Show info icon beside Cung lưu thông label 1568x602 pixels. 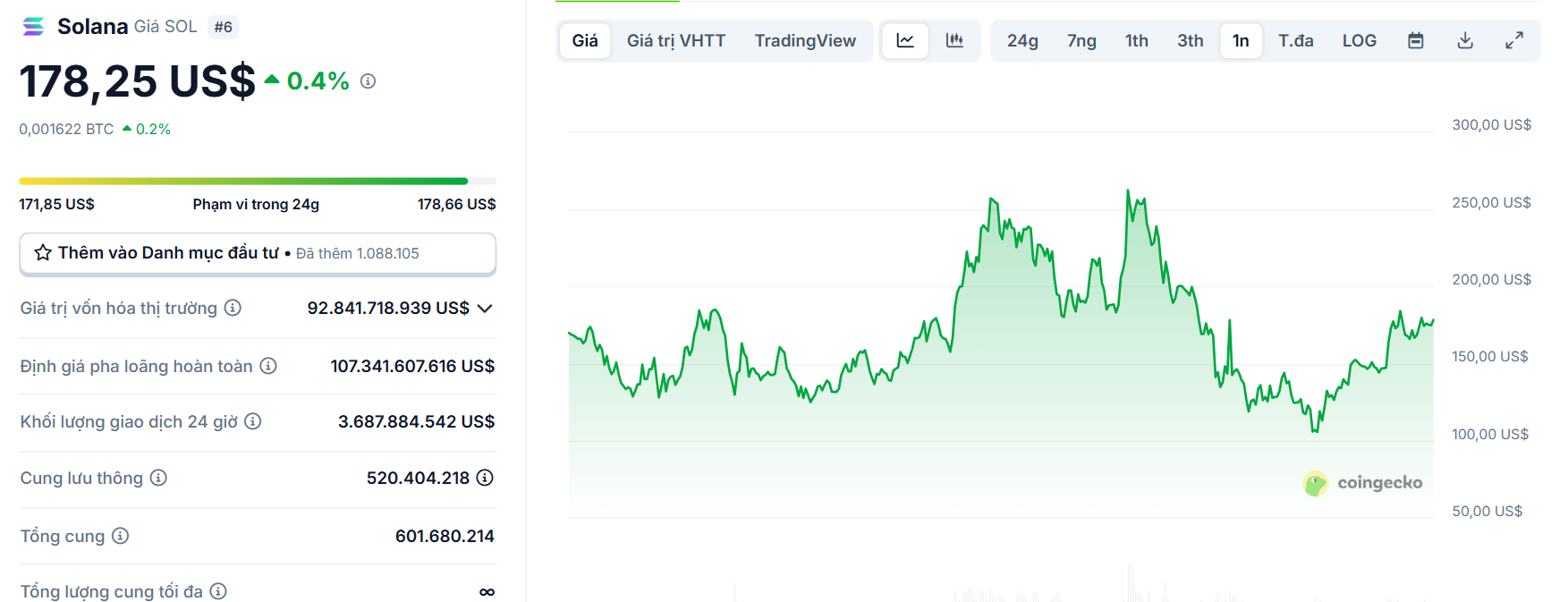pyautogui.click(x=158, y=478)
